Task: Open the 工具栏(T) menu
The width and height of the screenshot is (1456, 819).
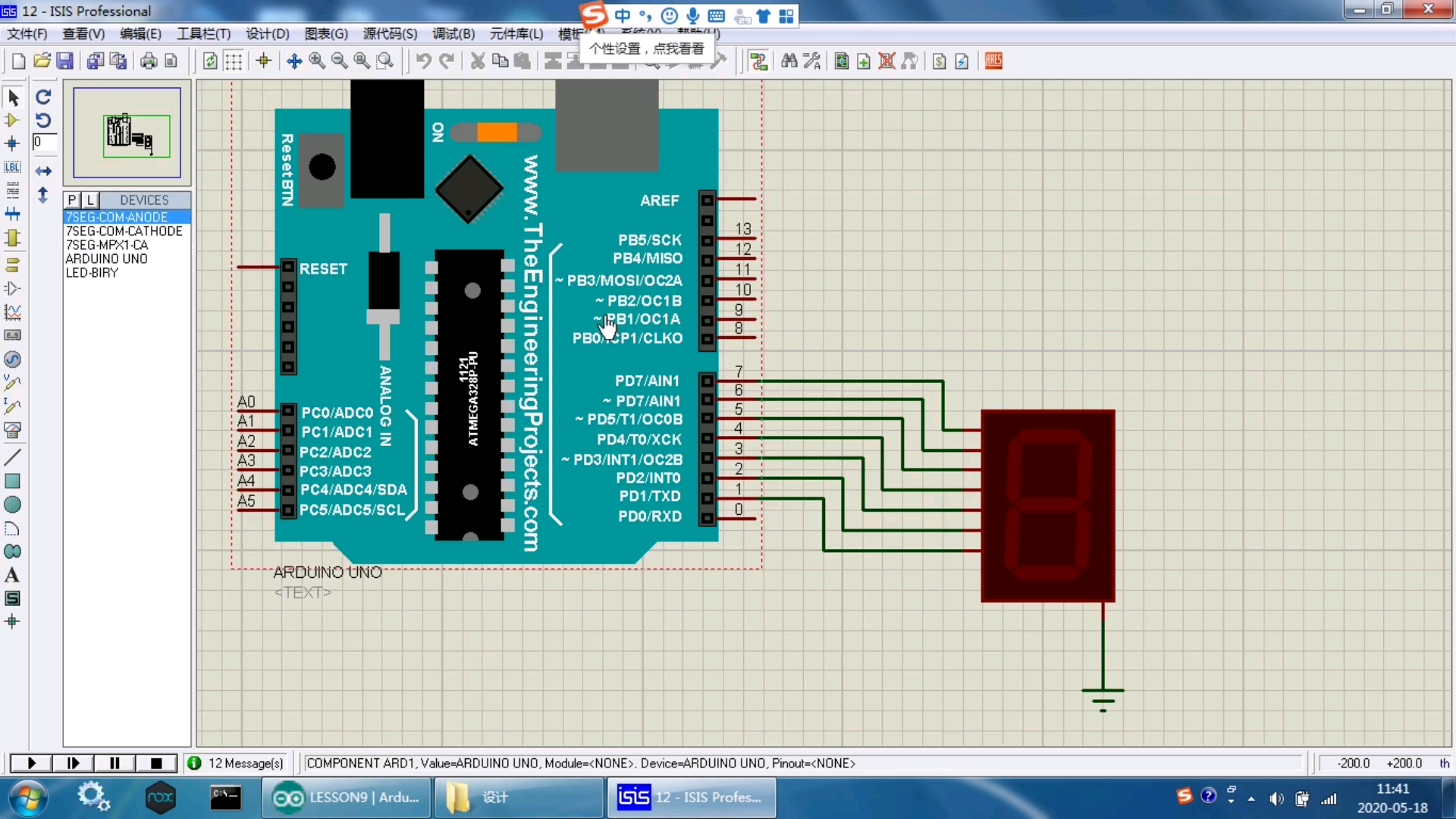Action: click(204, 34)
